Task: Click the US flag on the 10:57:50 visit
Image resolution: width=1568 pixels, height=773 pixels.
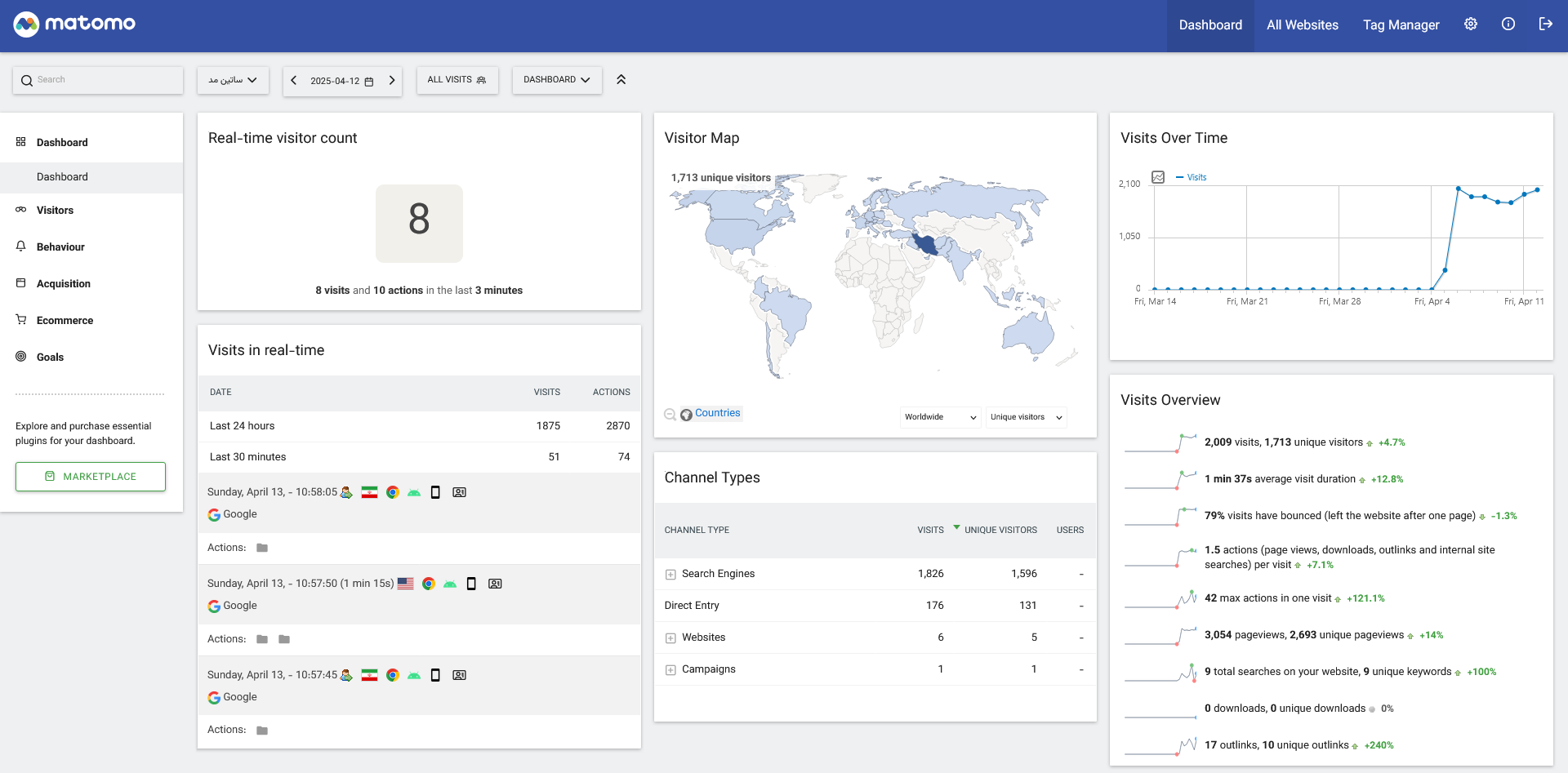Action: click(x=405, y=584)
